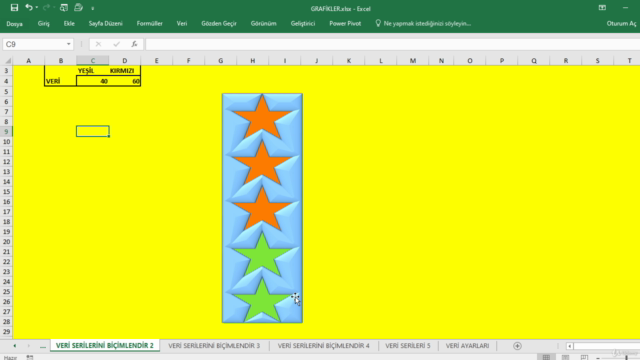
Task: Select row 9 header
Action: click(x=6, y=131)
